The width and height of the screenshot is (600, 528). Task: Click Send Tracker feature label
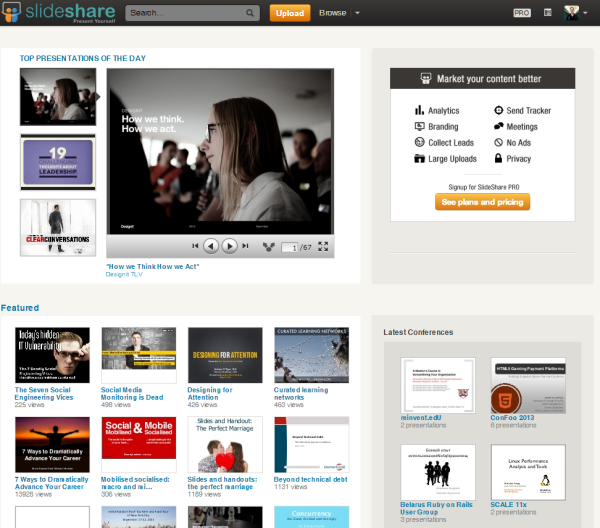pos(528,111)
